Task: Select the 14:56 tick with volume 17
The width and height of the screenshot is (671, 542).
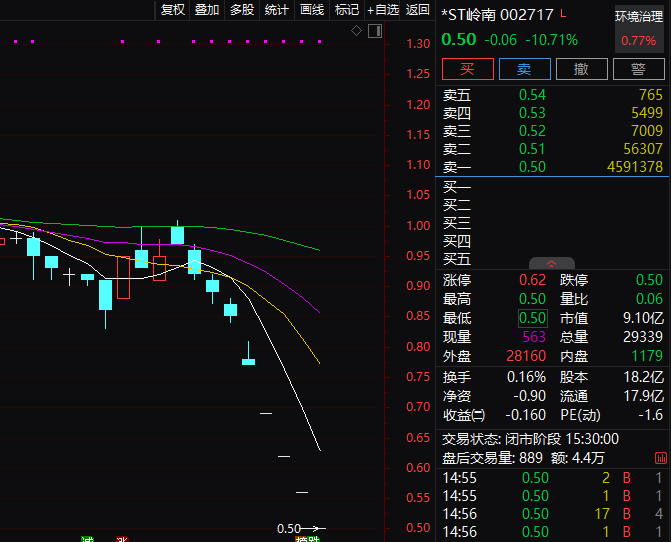Action: (552, 514)
